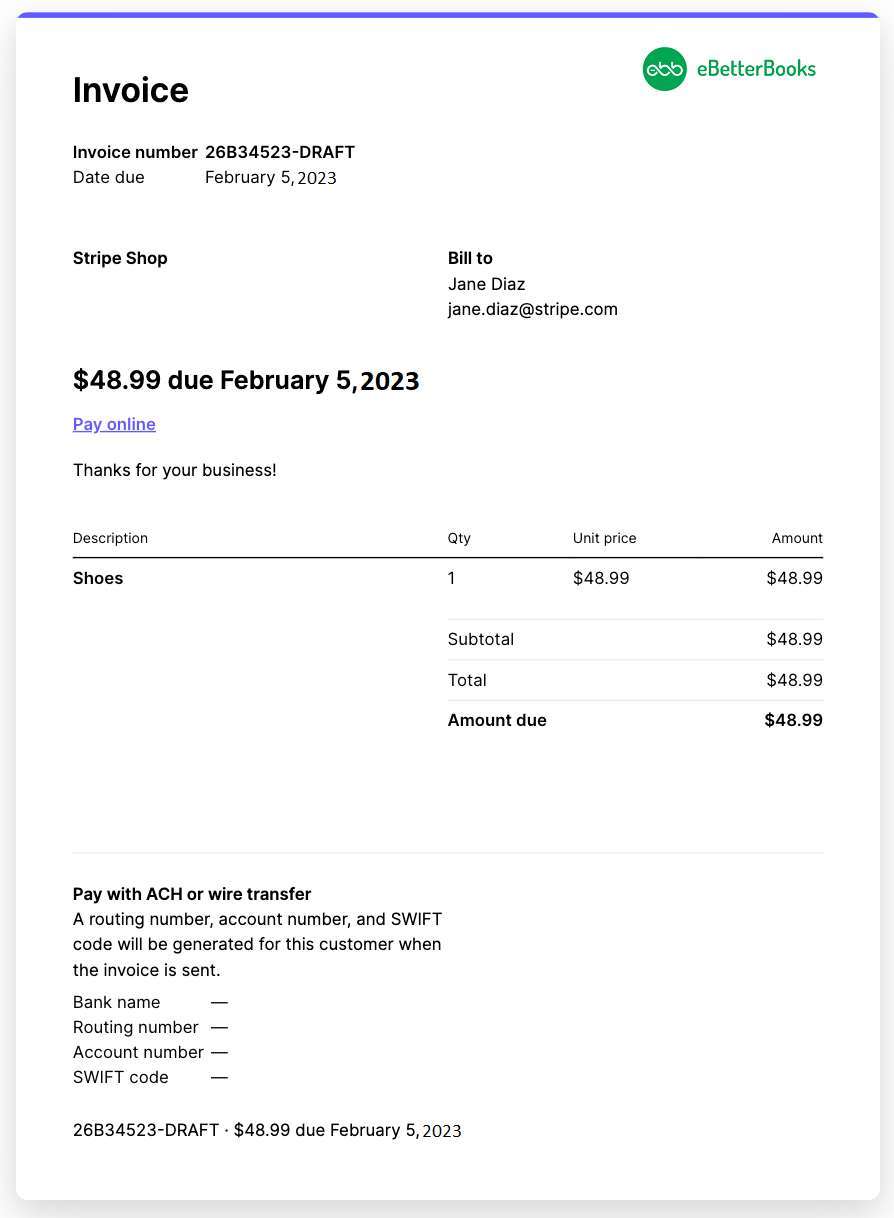Click the Pay with ACH or wire transfer heading

[192, 894]
